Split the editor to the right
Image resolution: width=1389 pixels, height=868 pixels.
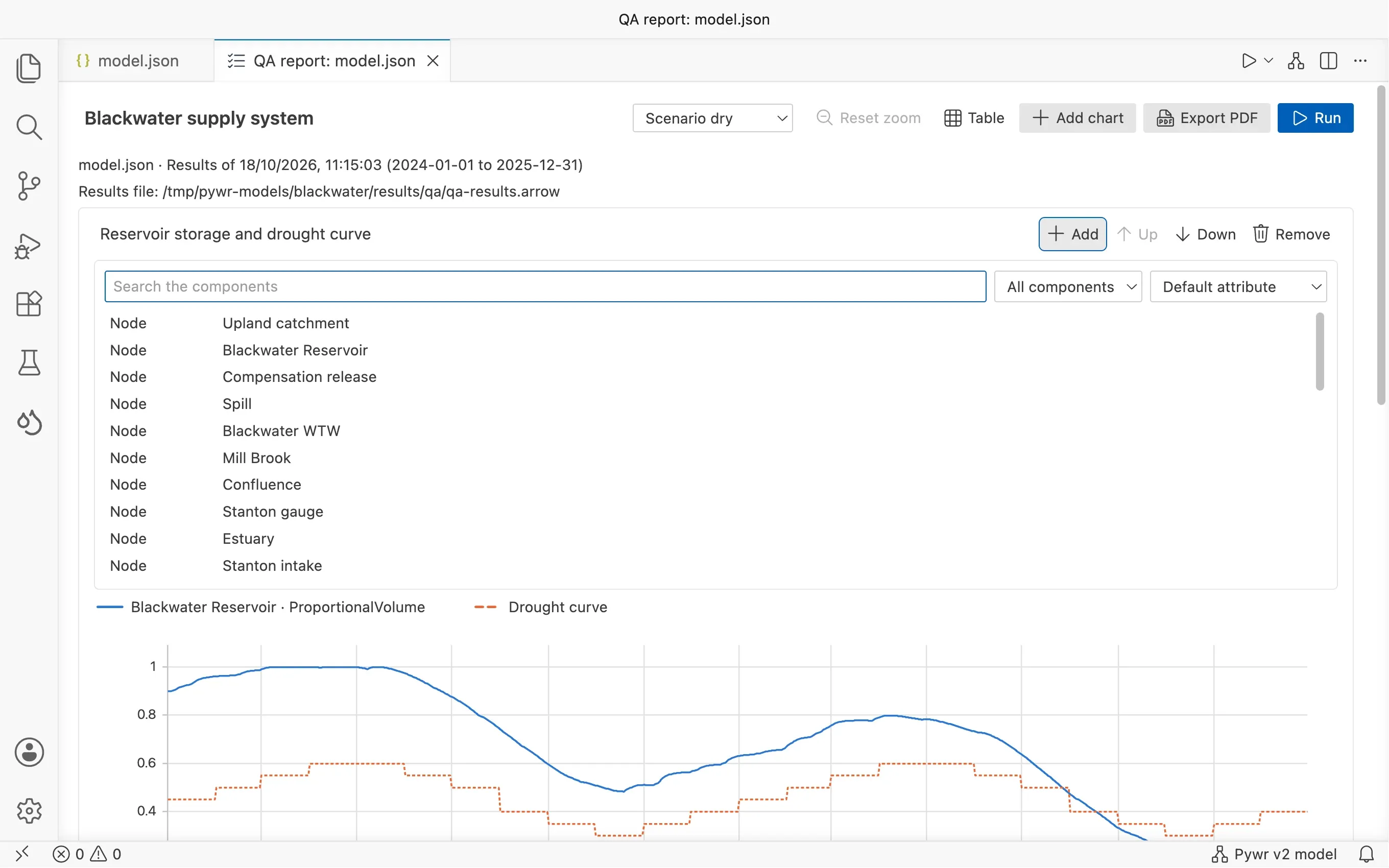(1328, 61)
